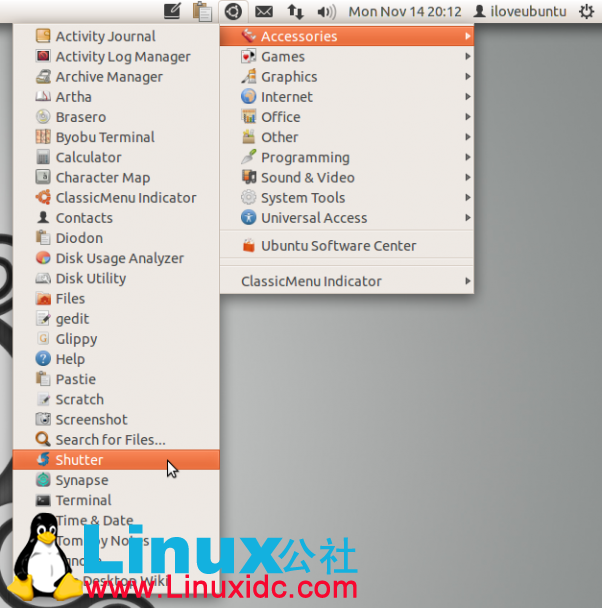Click the Artha dictionary icon
Screen dimensions: 602x608
[x=43, y=97]
